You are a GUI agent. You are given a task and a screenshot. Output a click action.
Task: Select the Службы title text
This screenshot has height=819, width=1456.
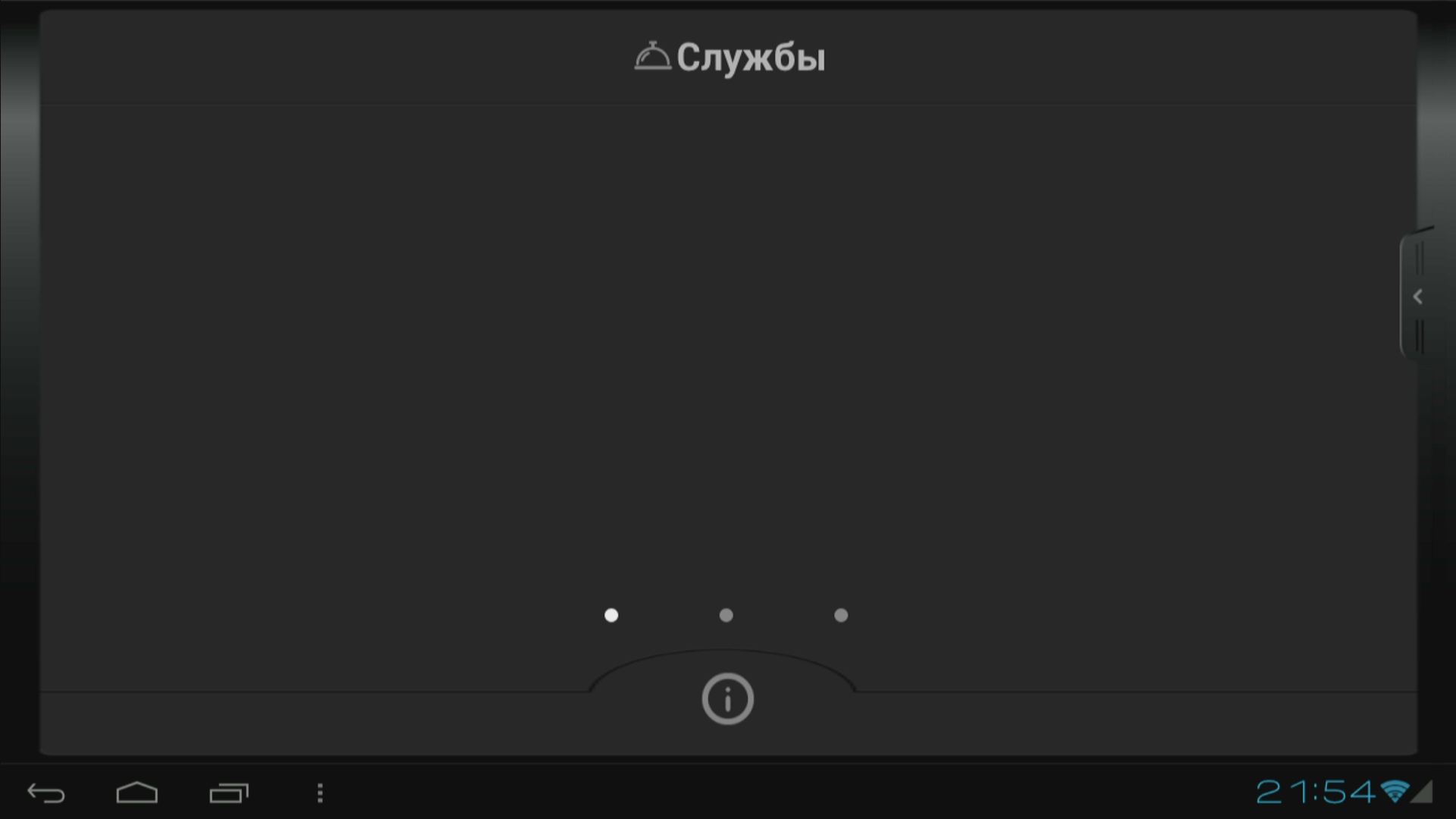(751, 58)
